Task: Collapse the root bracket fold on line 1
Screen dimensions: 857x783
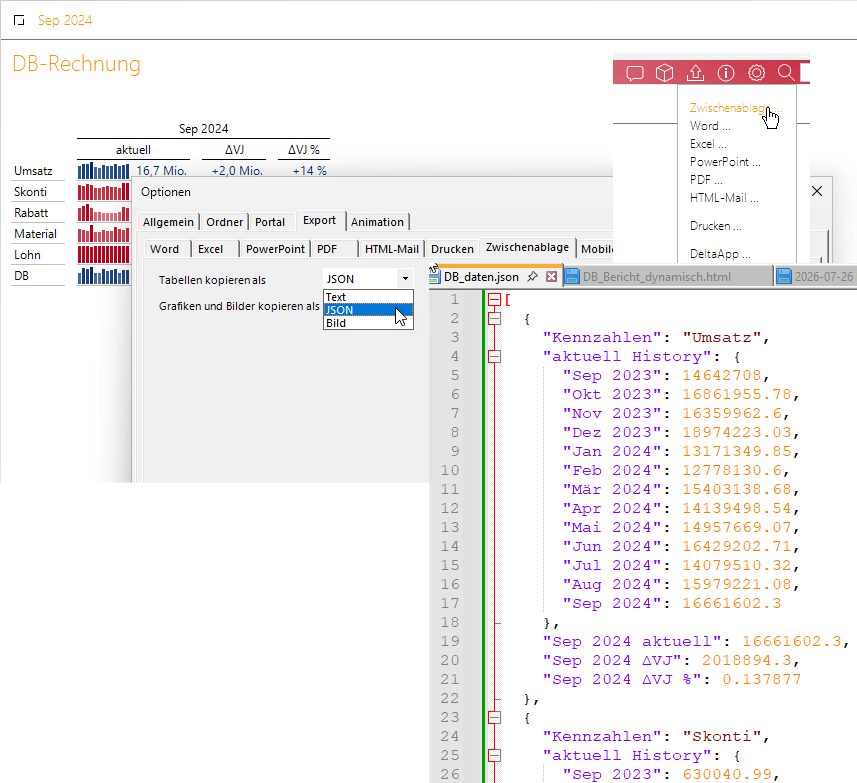Action: (x=494, y=299)
